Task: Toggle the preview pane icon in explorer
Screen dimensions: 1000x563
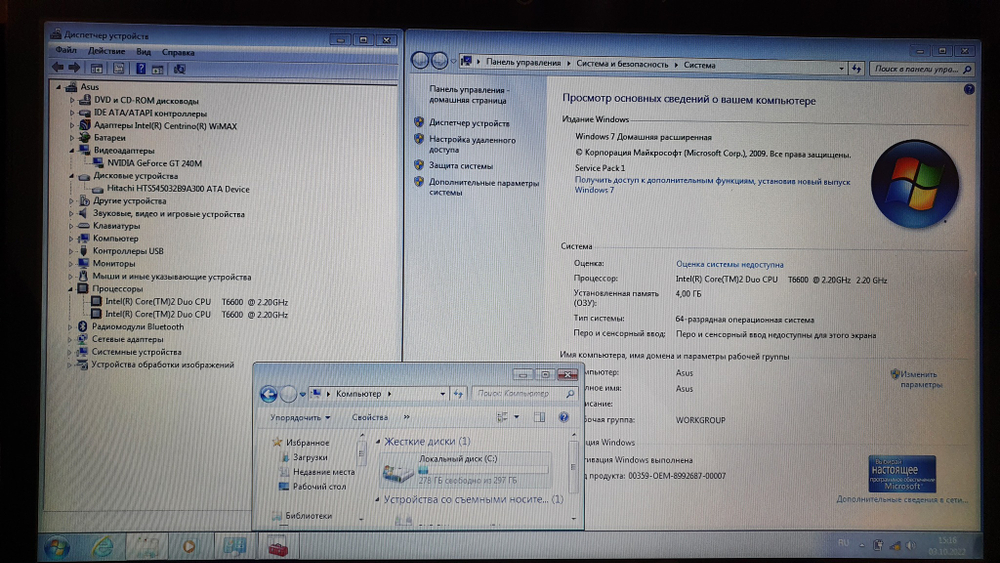Action: (x=539, y=417)
